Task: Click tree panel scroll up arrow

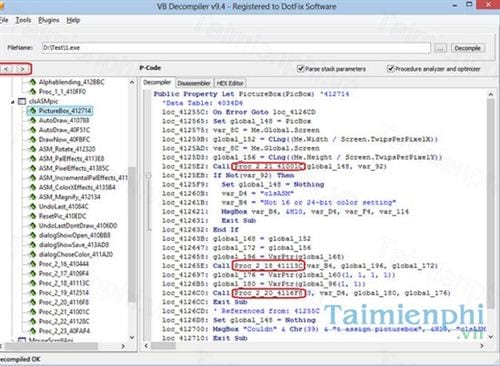Action: tap(132, 82)
